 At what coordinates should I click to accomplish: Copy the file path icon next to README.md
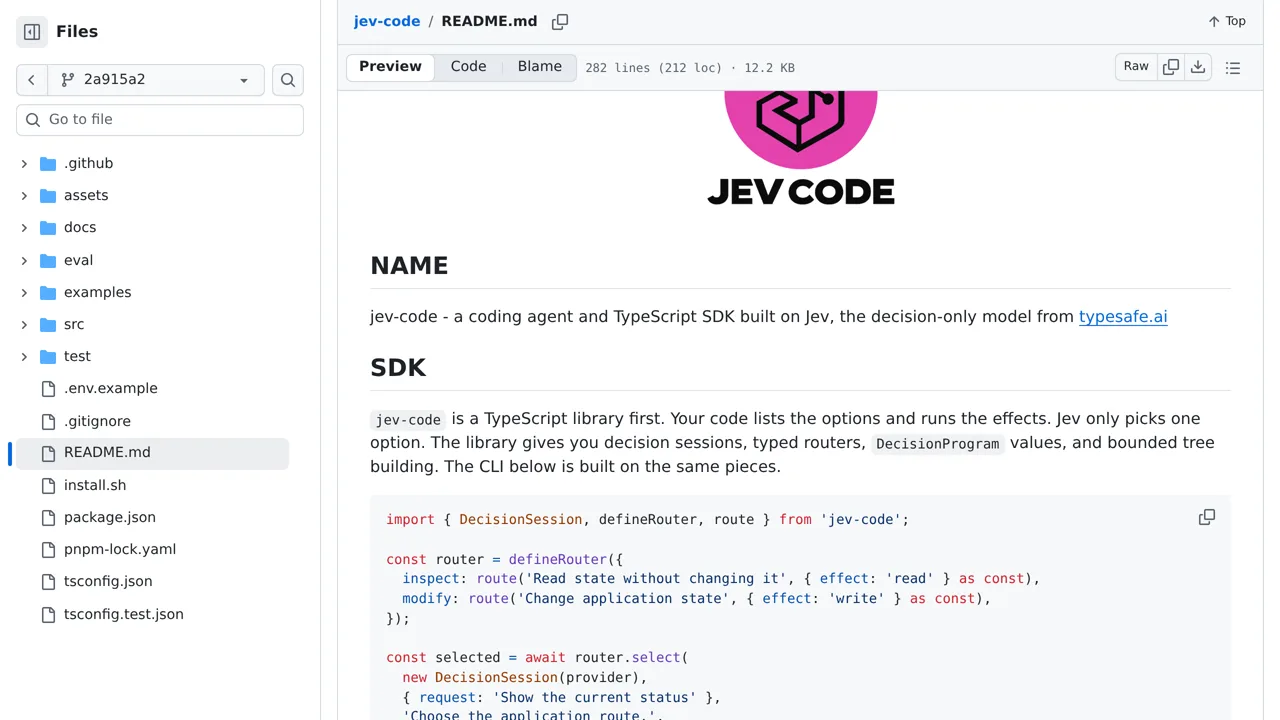[x=560, y=21]
